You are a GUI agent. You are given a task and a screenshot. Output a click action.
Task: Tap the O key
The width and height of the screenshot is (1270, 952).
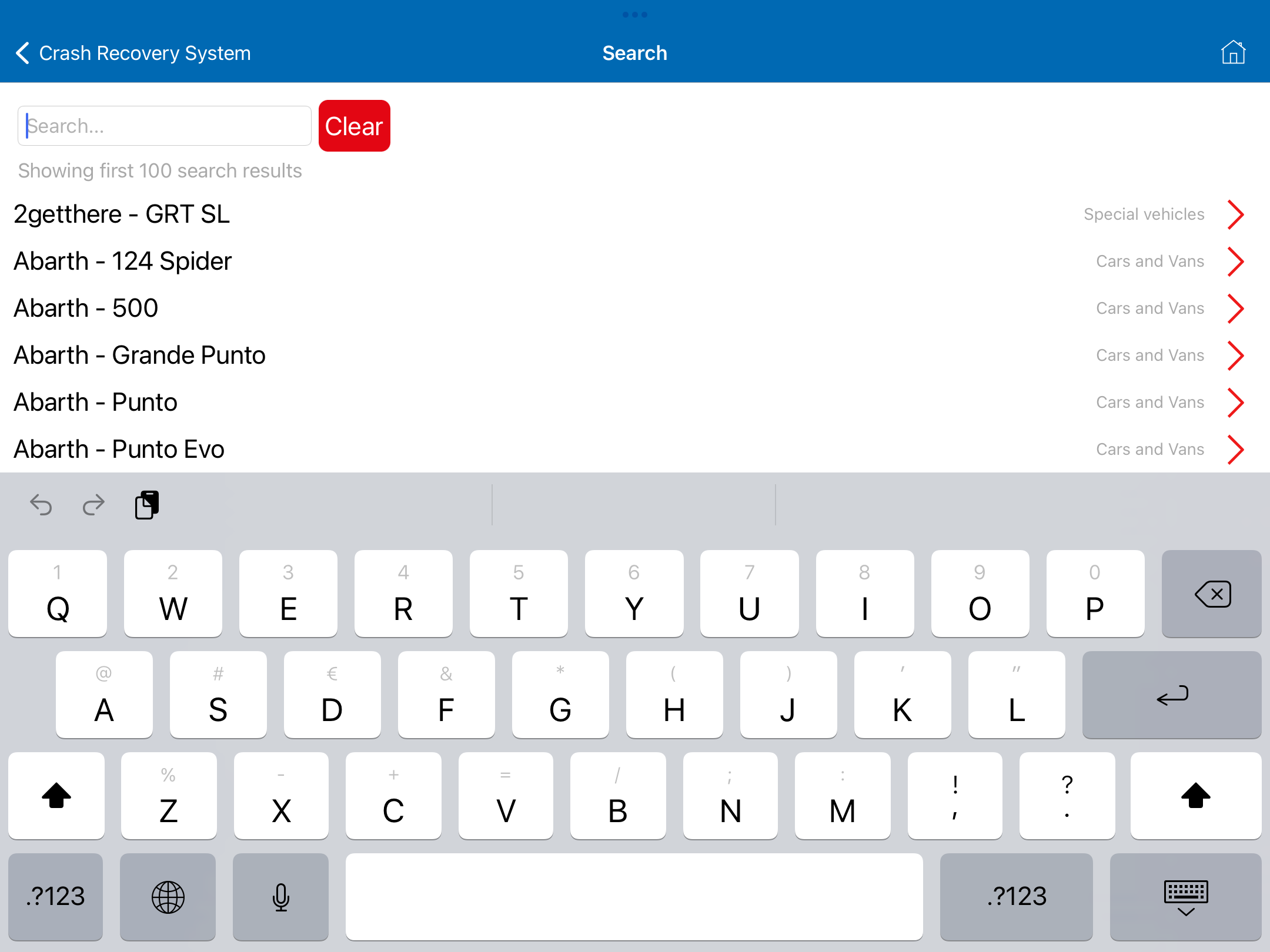pos(980,594)
